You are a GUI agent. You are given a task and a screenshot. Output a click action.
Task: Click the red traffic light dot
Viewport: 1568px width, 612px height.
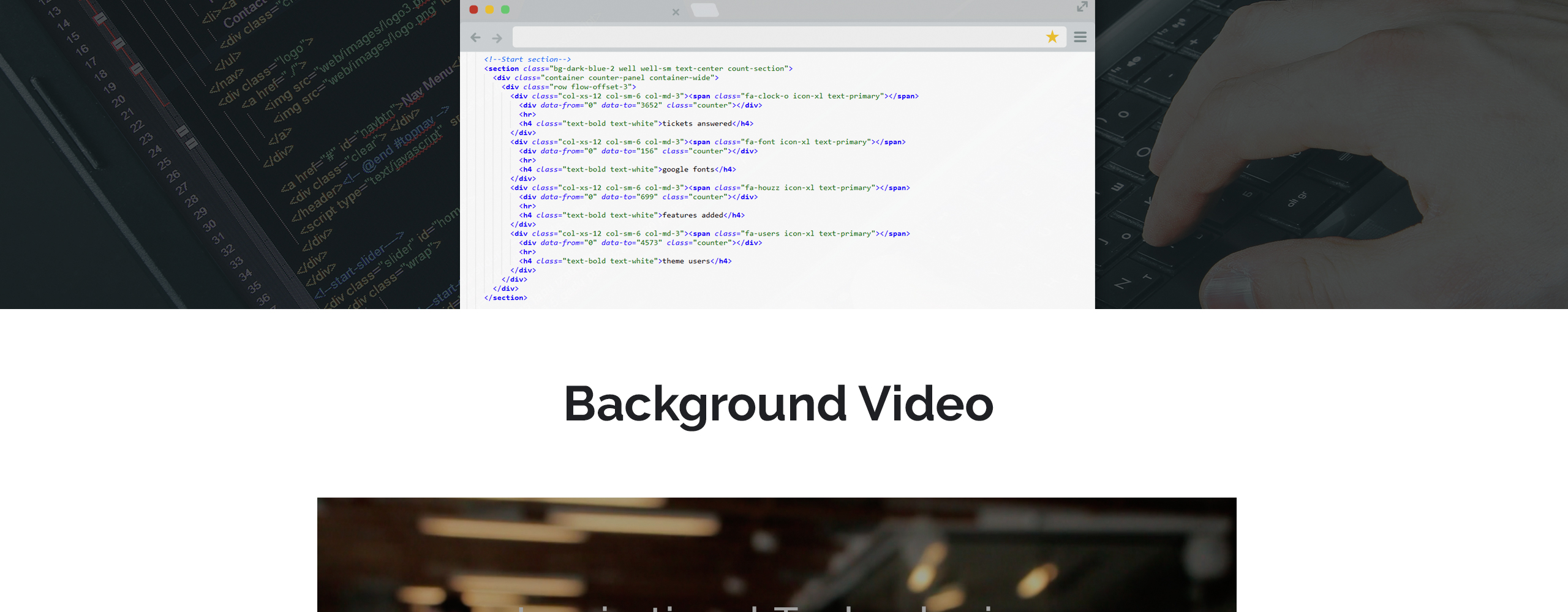point(473,9)
